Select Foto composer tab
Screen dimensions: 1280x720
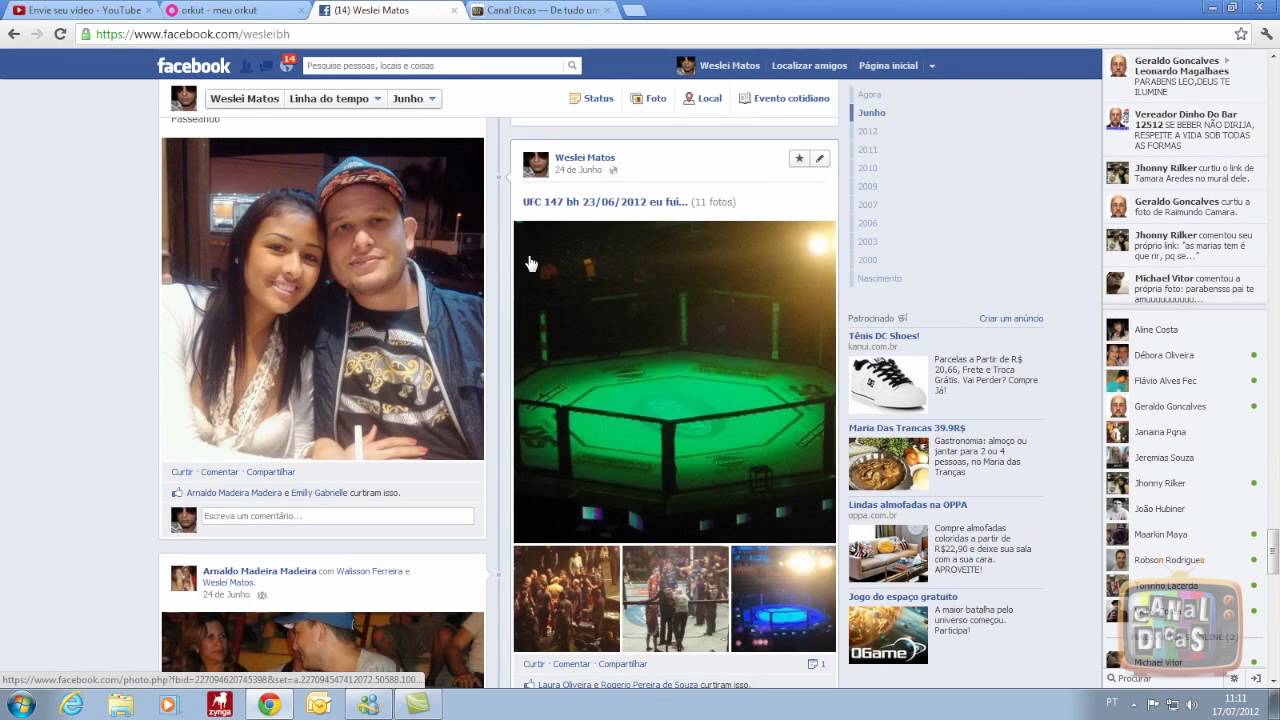point(649,99)
